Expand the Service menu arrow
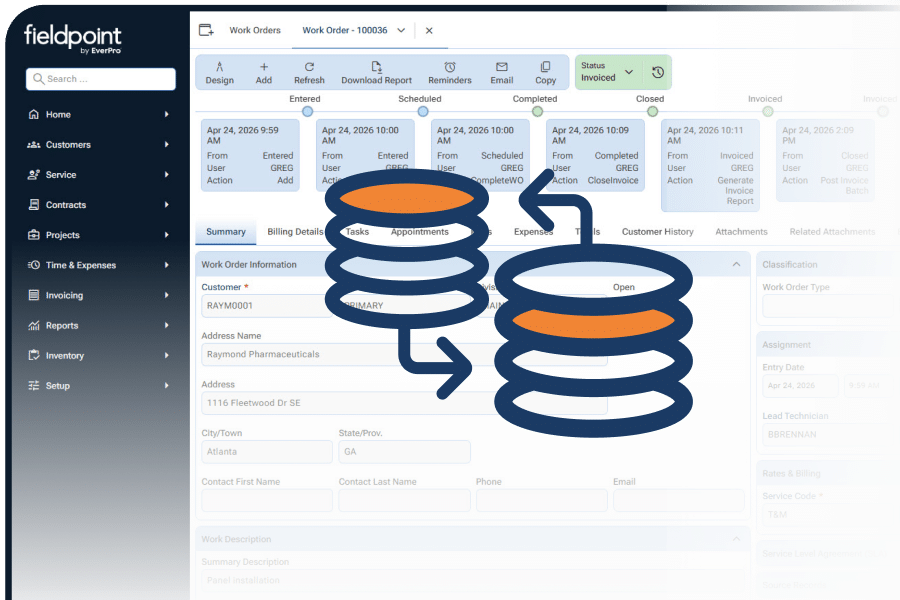This screenshot has width=900, height=600. tap(166, 175)
